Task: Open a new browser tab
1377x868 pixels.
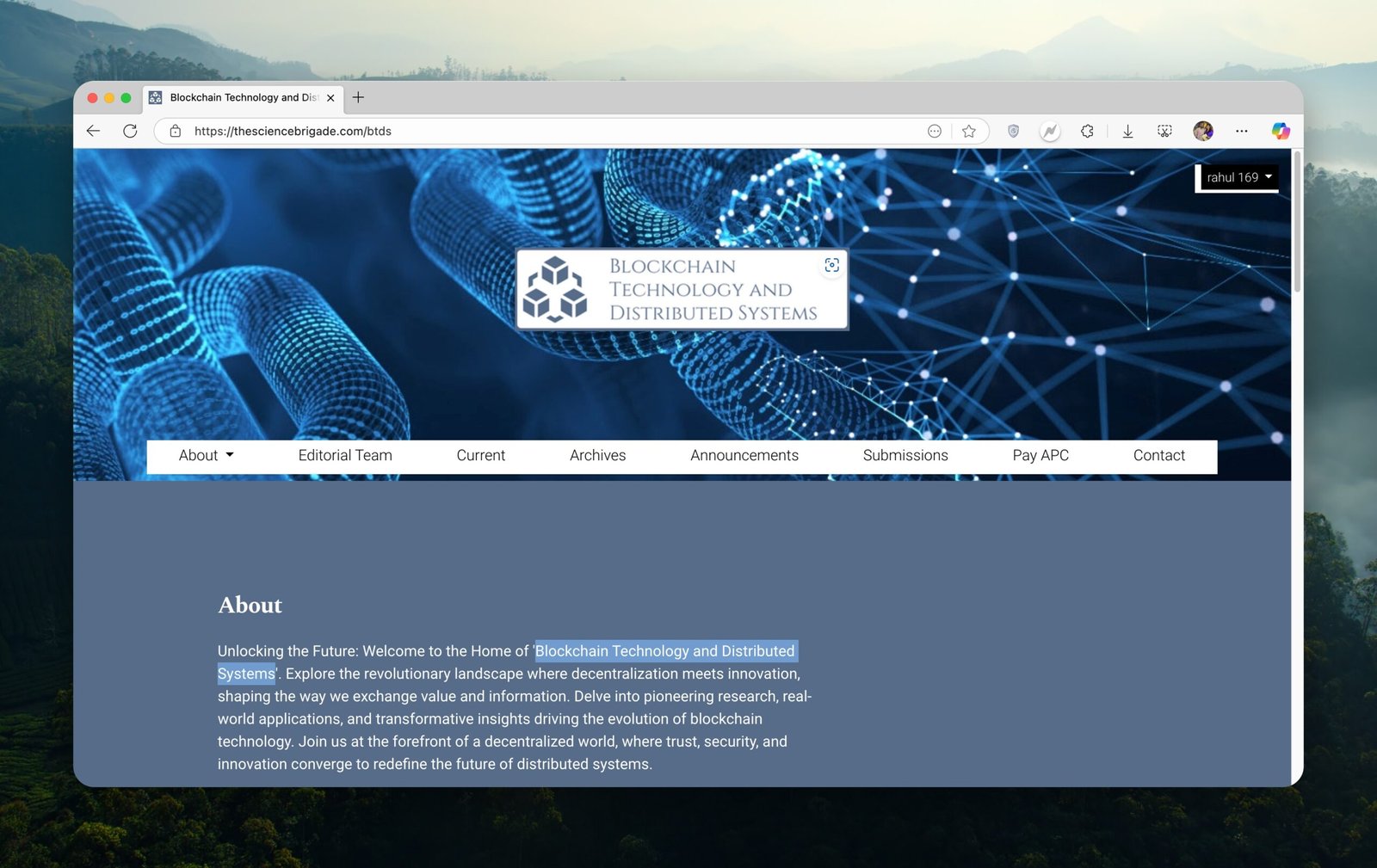Action: tap(358, 97)
